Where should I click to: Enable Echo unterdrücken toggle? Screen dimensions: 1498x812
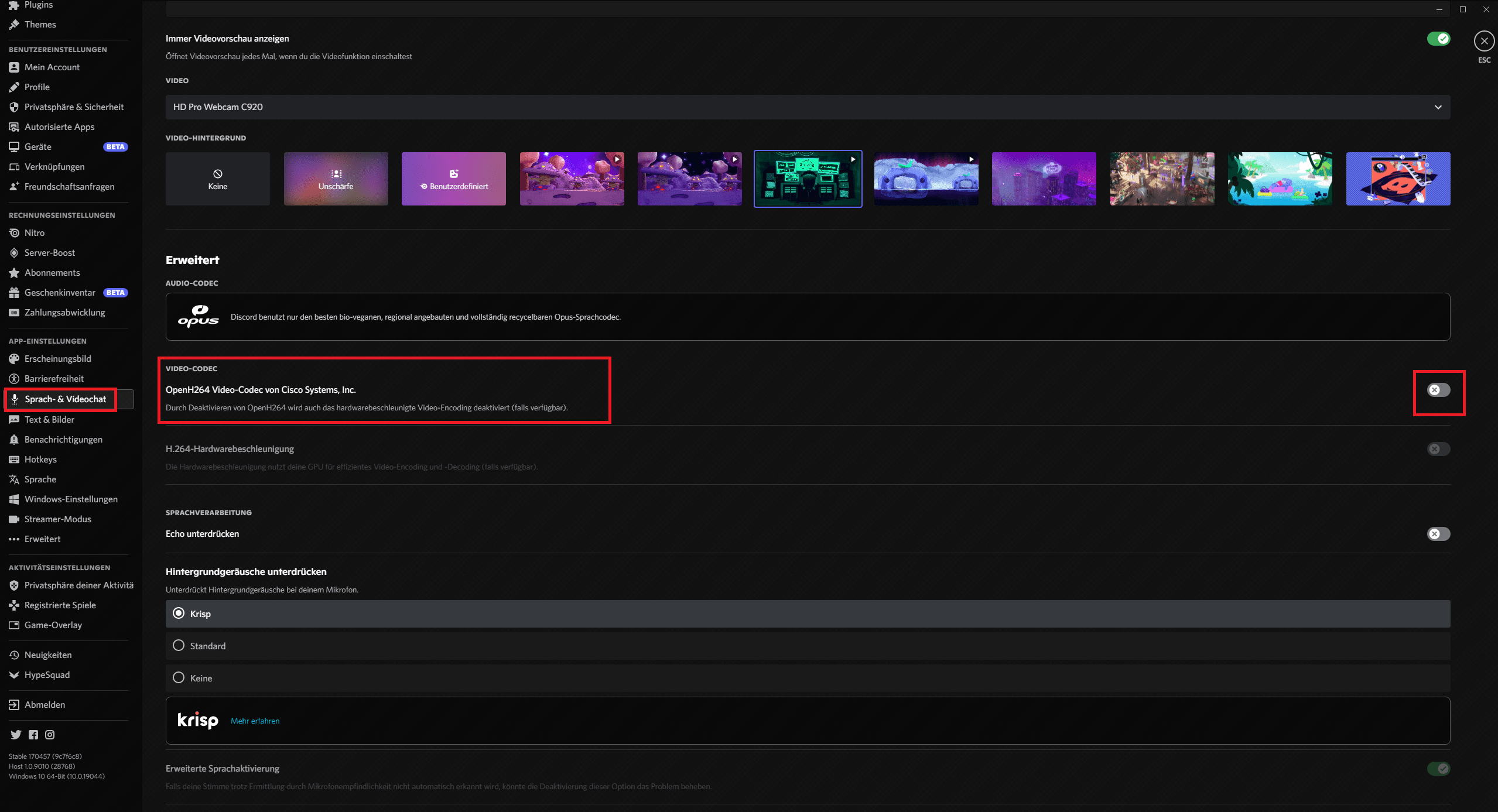(1438, 534)
